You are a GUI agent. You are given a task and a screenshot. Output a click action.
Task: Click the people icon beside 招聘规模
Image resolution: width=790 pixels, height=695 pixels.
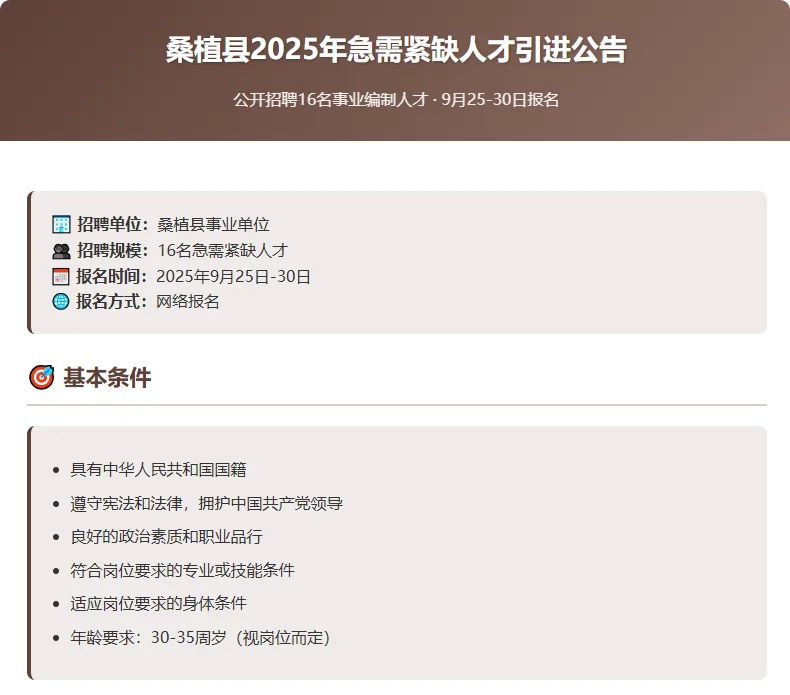pyautogui.click(x=61, y=250)
